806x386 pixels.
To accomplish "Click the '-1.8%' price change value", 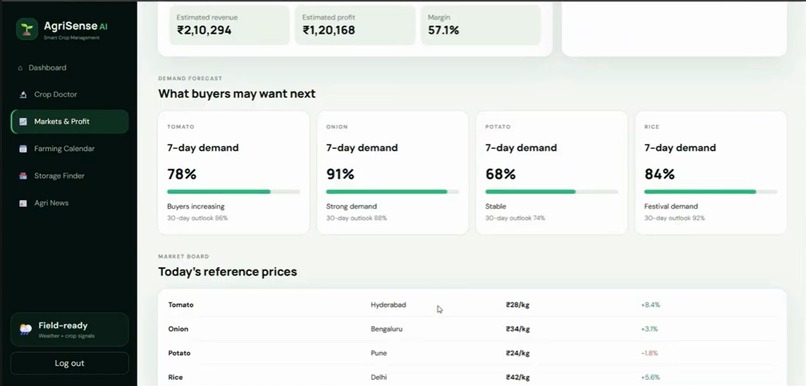I will (649, 353).
